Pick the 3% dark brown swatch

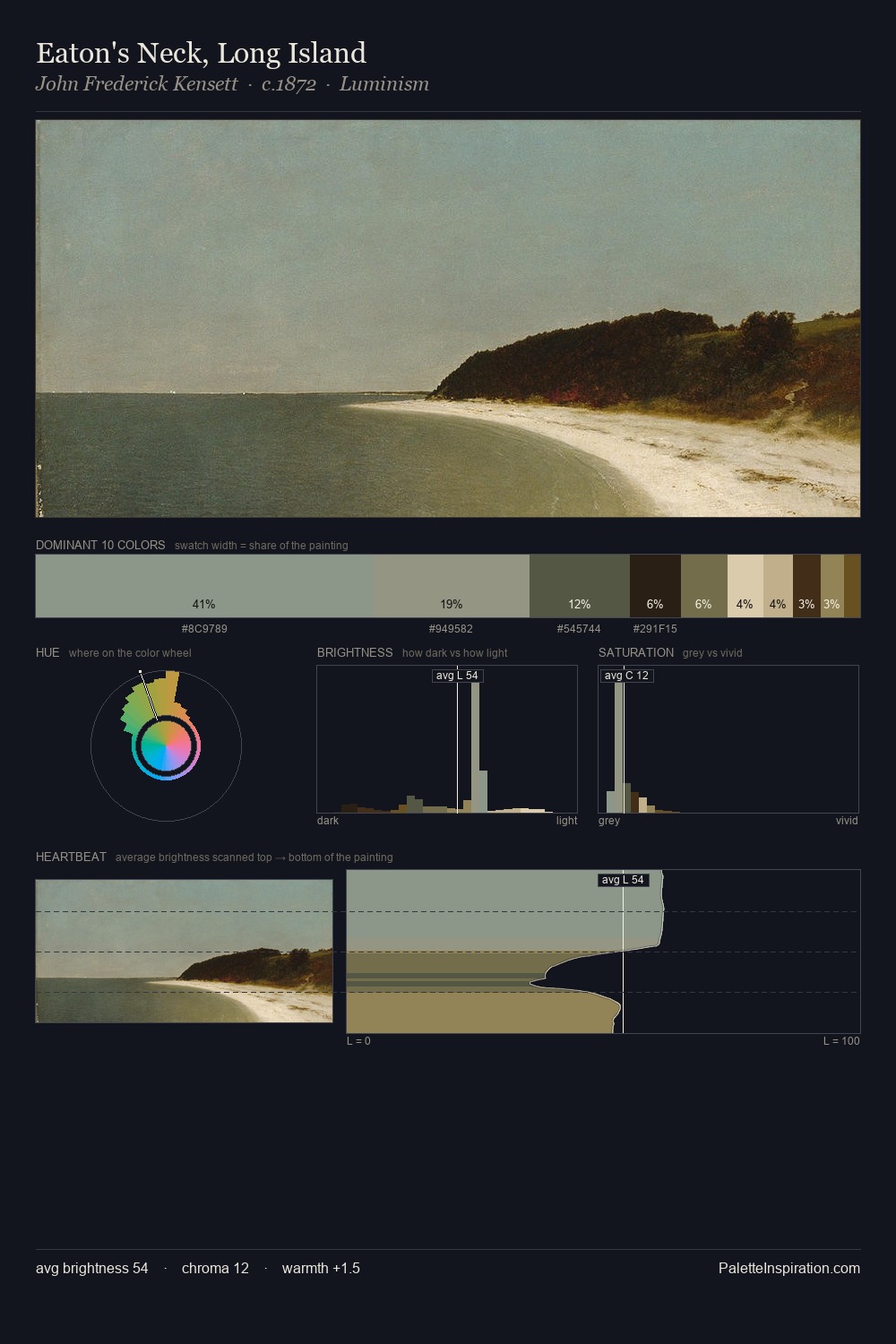click(806, 586)
